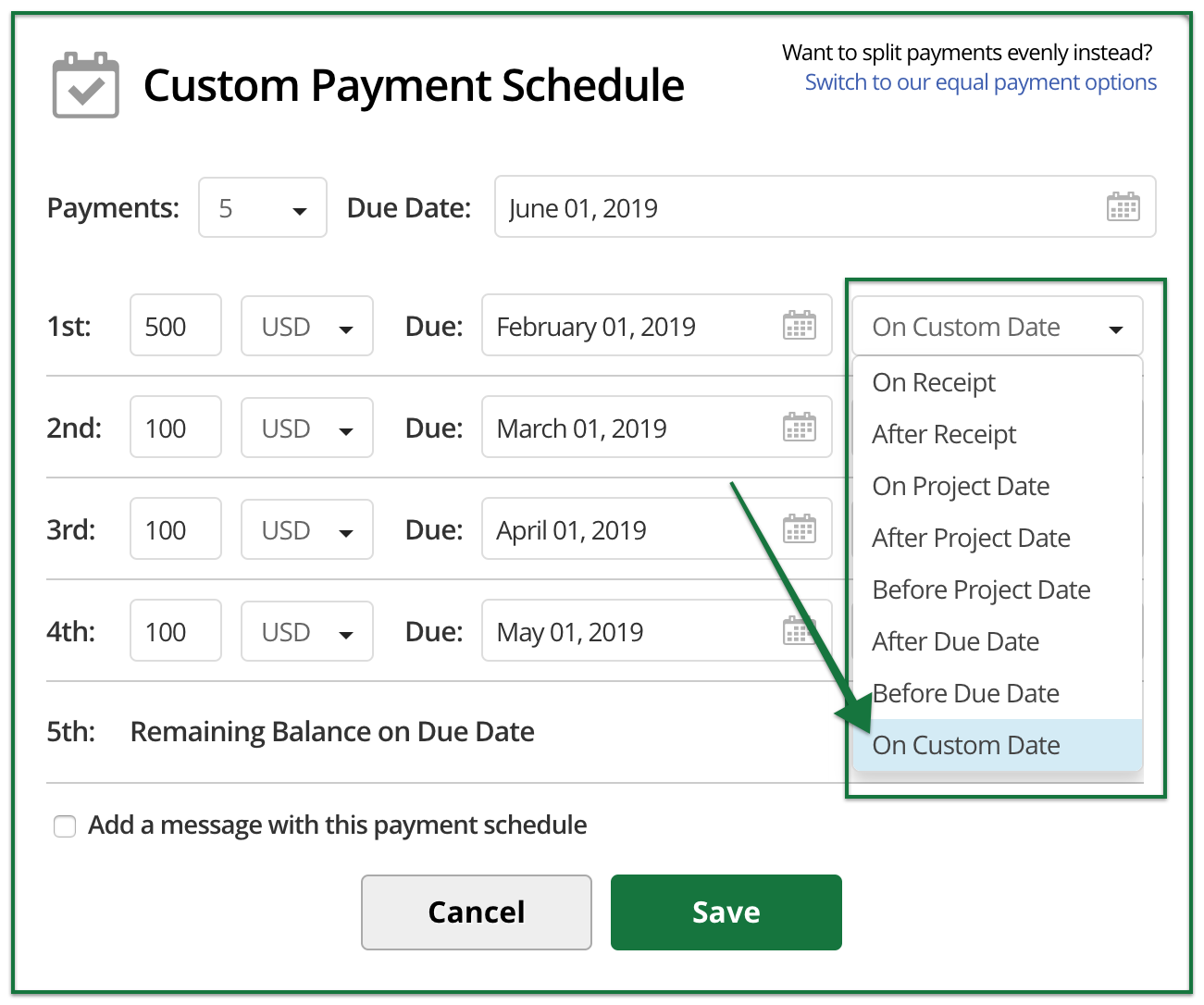The width and height of the screenshot is (1204, 1005).
Task: Select highlighted 'On Custom Date' option
Action: [x=966, y=745]
